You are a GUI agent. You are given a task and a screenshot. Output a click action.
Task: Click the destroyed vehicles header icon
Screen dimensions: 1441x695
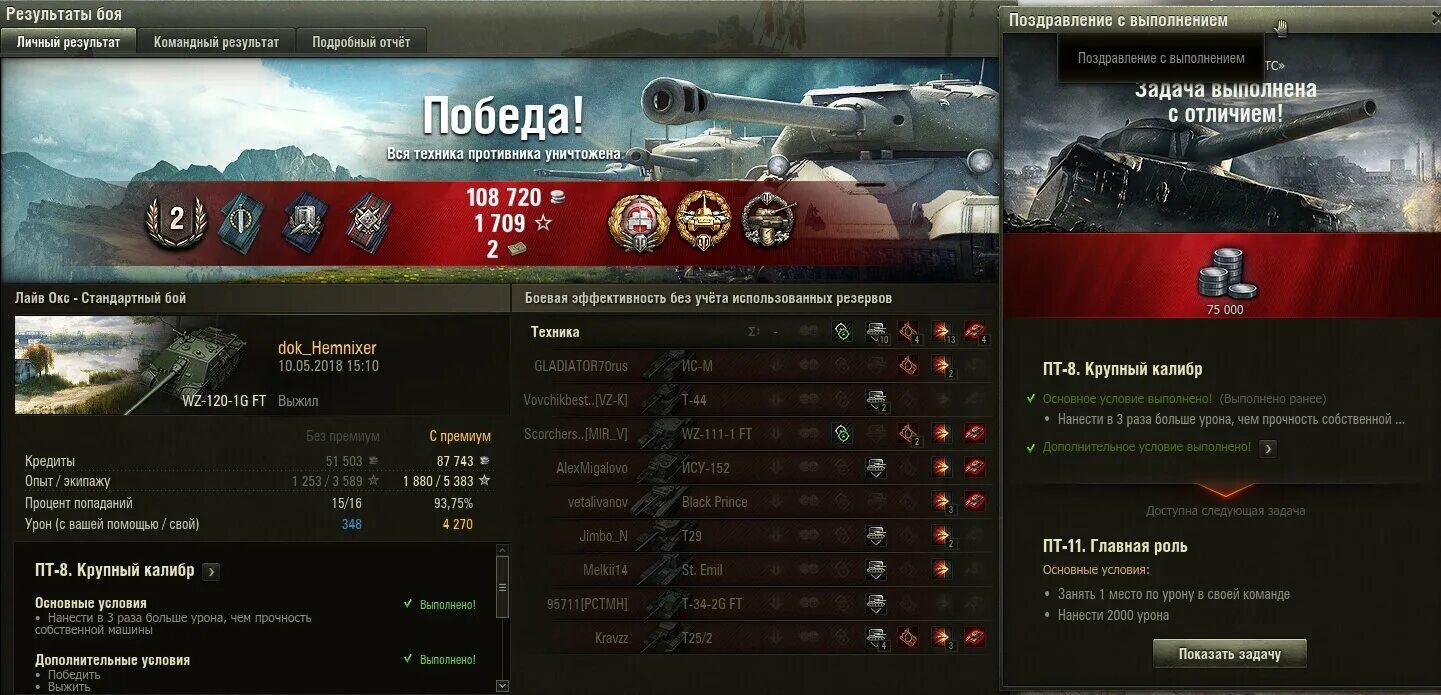(x=976, y=332)
